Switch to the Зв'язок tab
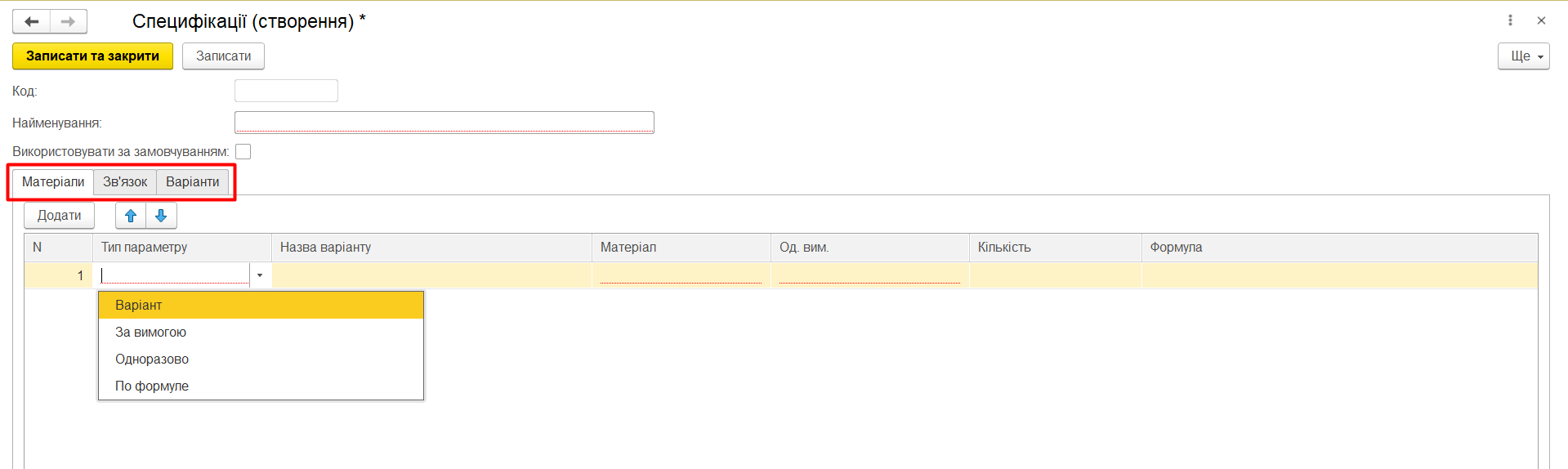1568x469 pixels. 125,182
